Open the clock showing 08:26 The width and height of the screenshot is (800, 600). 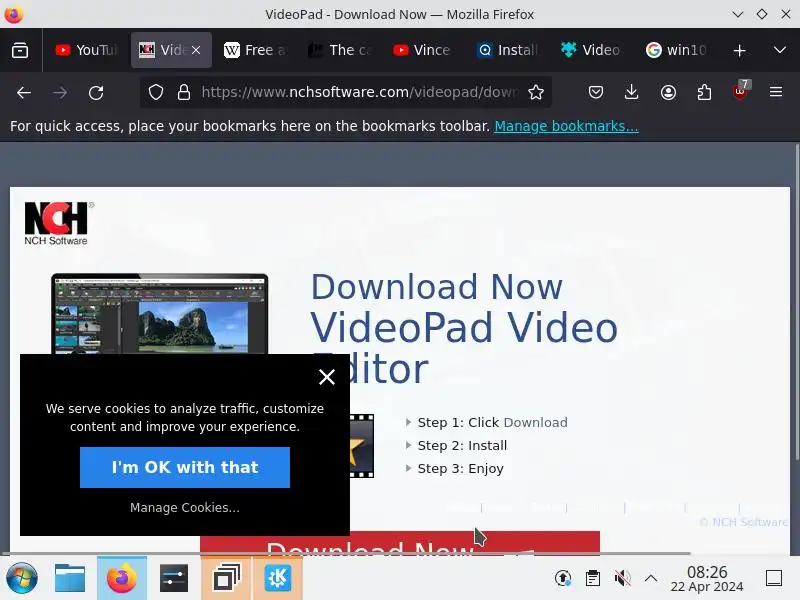click(x=707, y=578)
